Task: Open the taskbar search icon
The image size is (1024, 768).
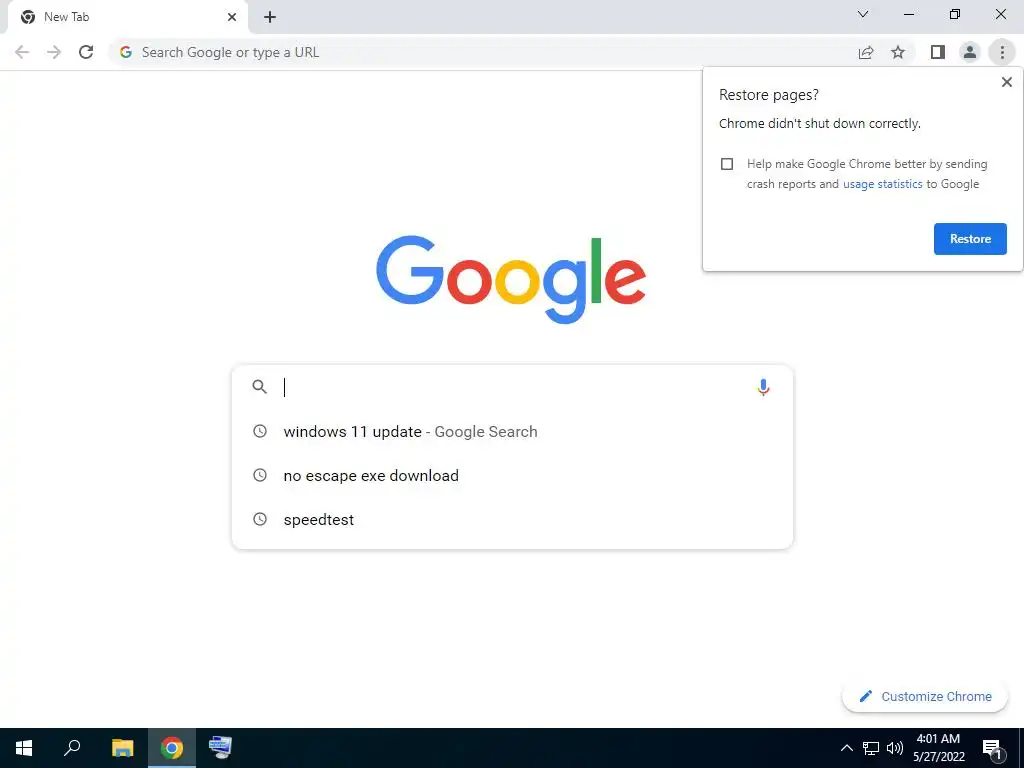Action: coord(72,748)
